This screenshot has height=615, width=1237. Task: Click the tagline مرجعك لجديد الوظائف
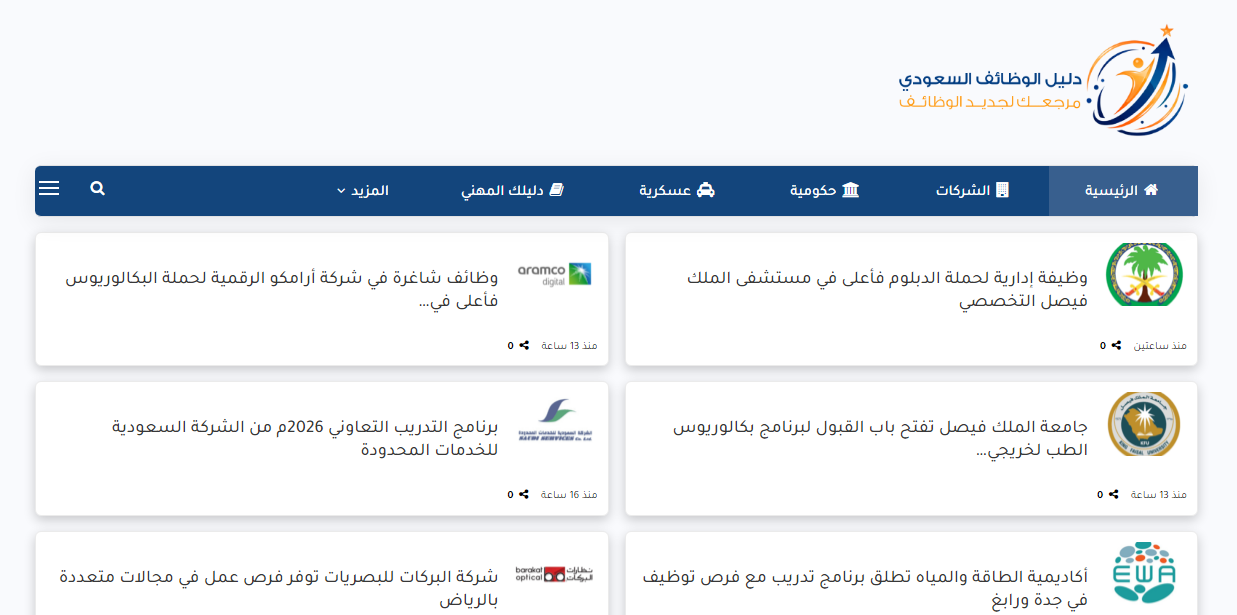(x=990, y=102)
